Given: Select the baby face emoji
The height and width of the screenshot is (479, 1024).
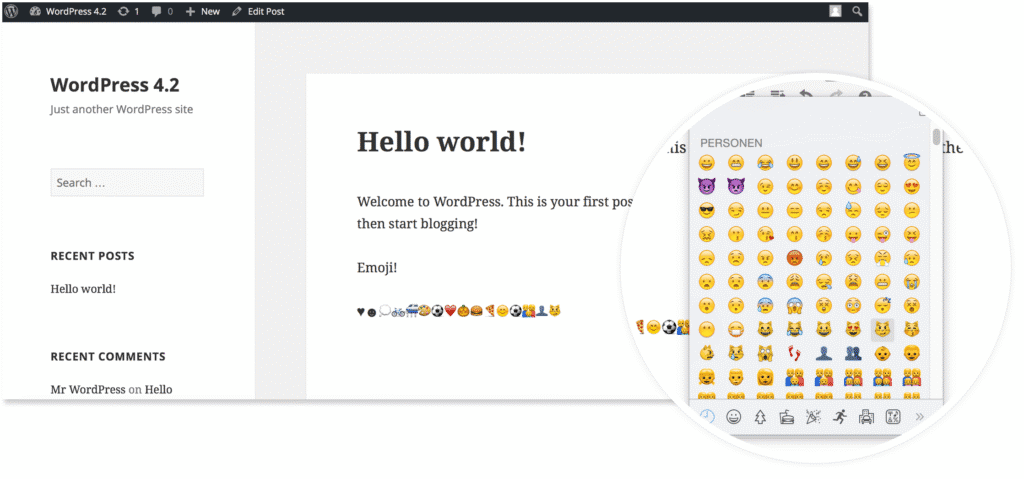Looking at the screenshot, I should click(x=882, y=354).
